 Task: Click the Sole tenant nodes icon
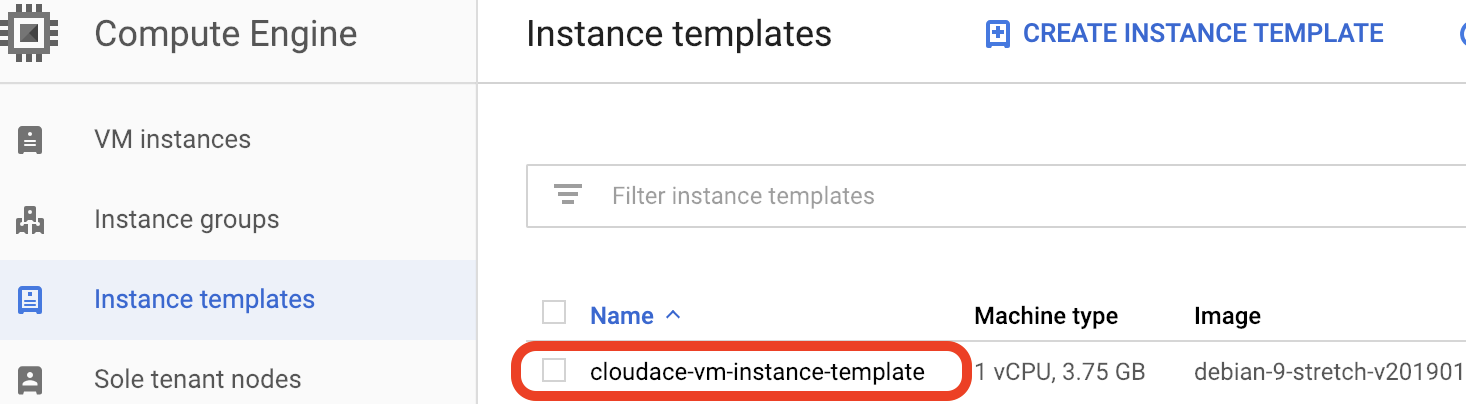[30, 379]
